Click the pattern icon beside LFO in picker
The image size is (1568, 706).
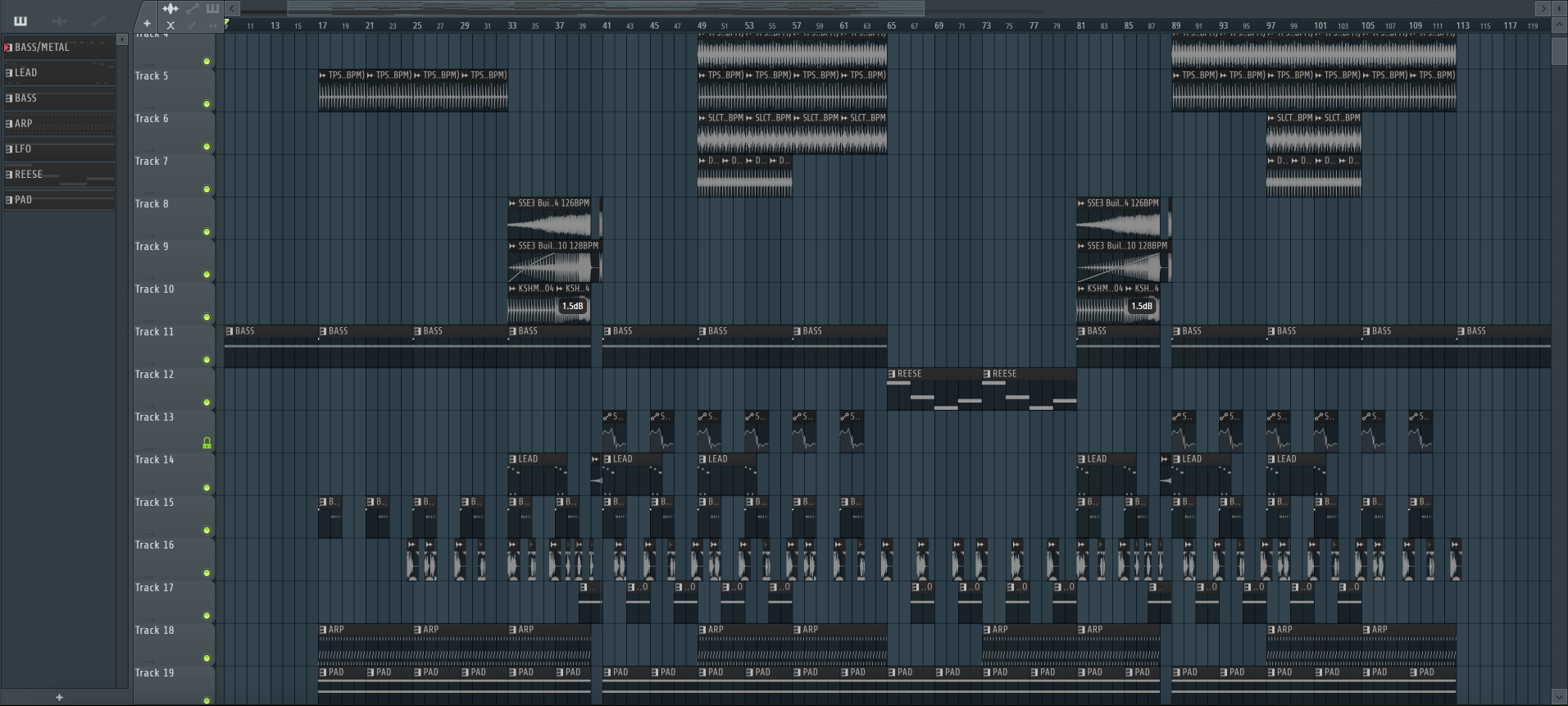(x=8, y=149)
